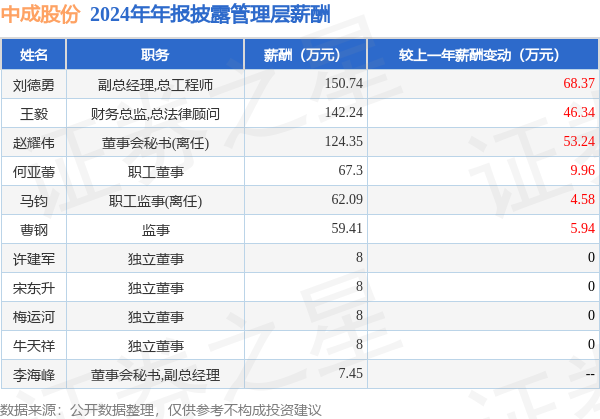Screen dimensions: 600x419
Task: Click the 2024年年报披露管理层薪酬 heading
Action: (x=210, y=15)
